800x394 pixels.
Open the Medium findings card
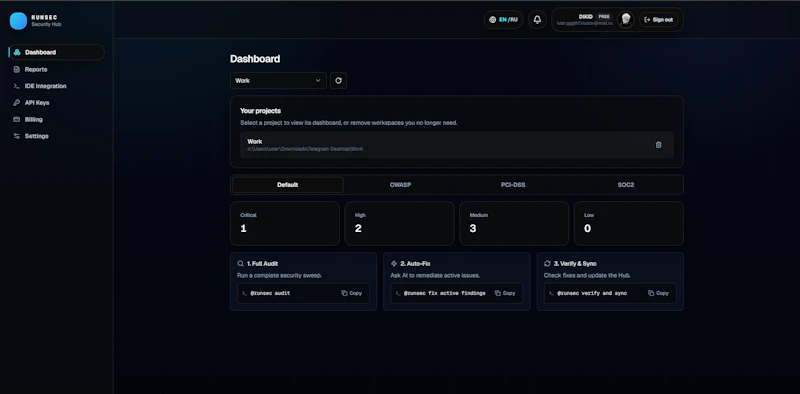coord(514,224)
